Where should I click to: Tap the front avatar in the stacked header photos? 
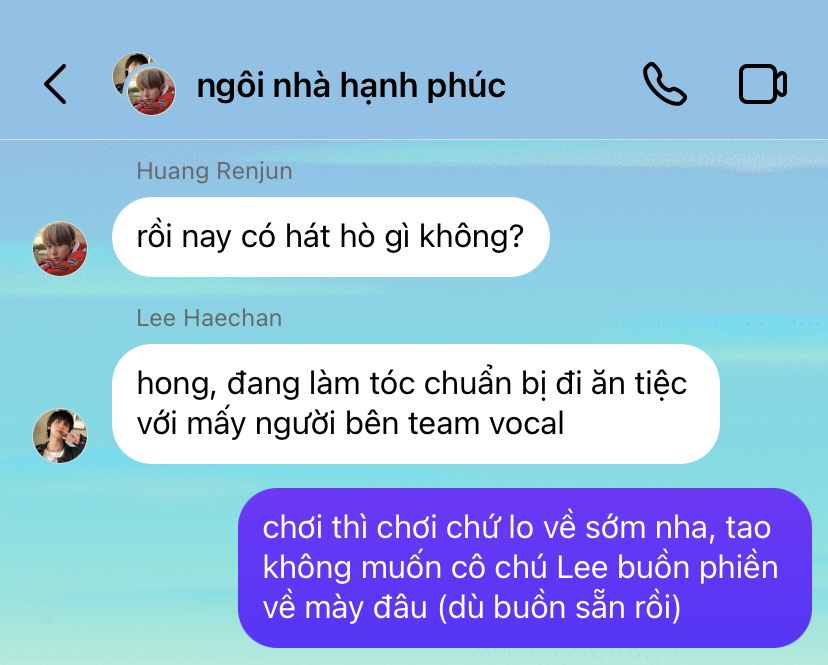tap(152, 91)
